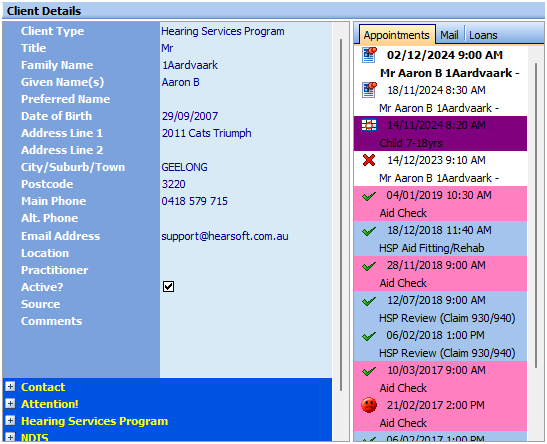Switch to the Loans tab
This screenshot has width=547, height=444.
pos(483,35)
